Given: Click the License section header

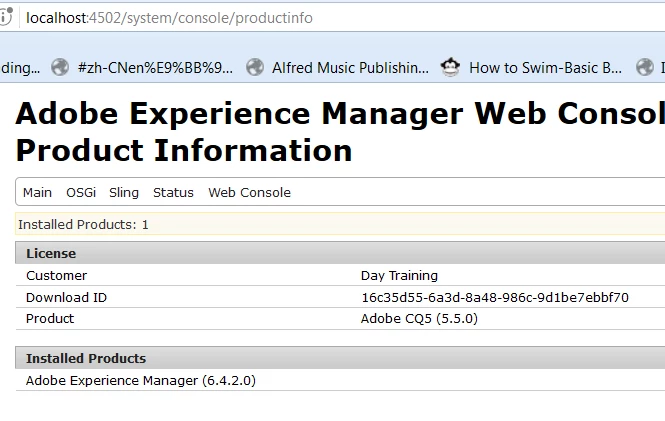Looking at the screenshot, I should (x=51, y=253).
